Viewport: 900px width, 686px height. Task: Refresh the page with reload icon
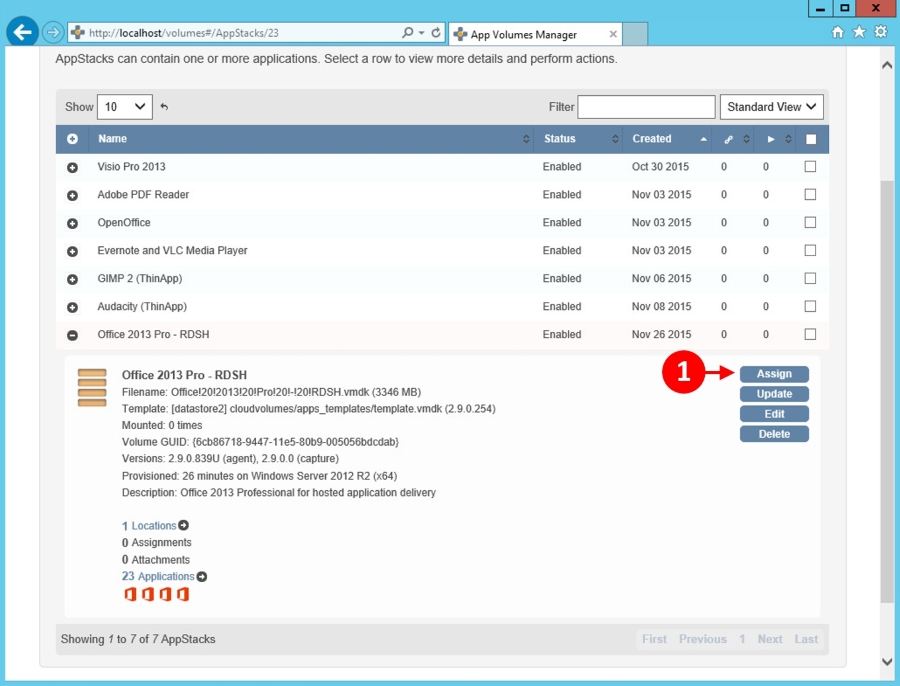(436, 33)
